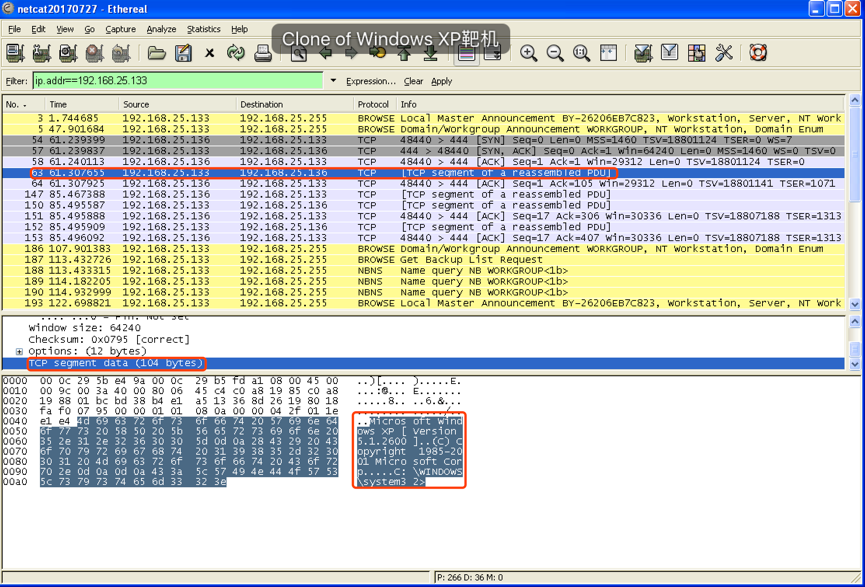Reset zoom to normal size 1:1

point(581,53)
